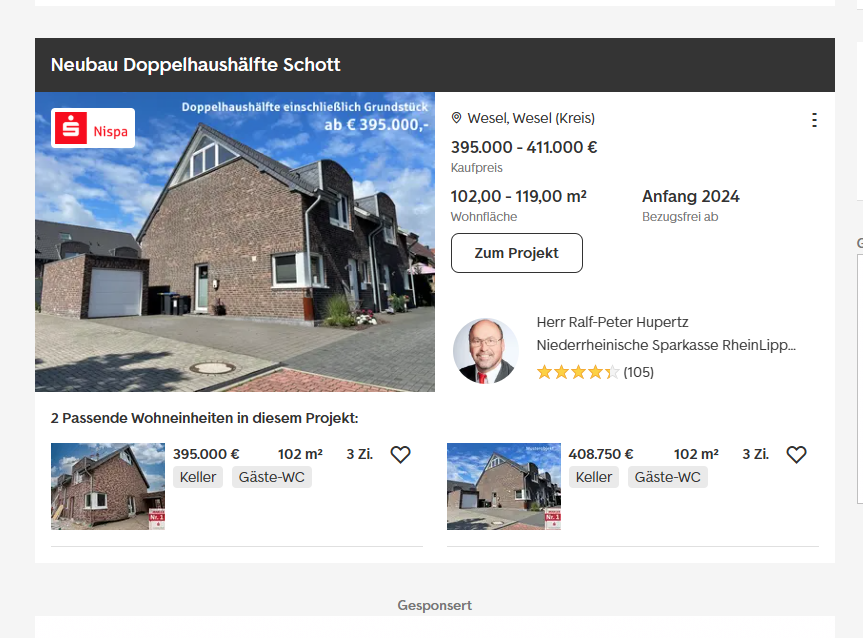Select the 408.750 € unit price
This screenshot has height=638, width=863.
coord(601,454)
